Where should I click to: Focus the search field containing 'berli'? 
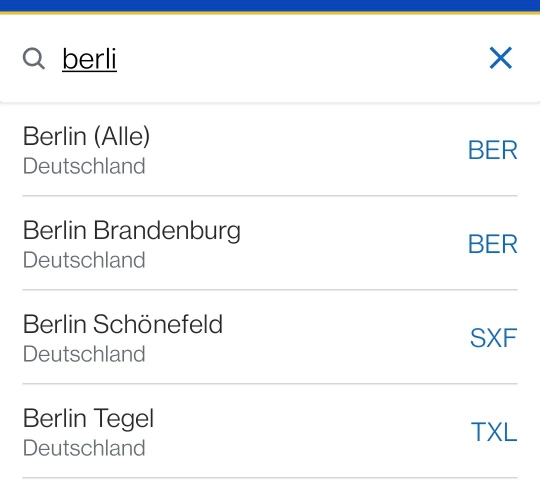(x=270, y=59)
